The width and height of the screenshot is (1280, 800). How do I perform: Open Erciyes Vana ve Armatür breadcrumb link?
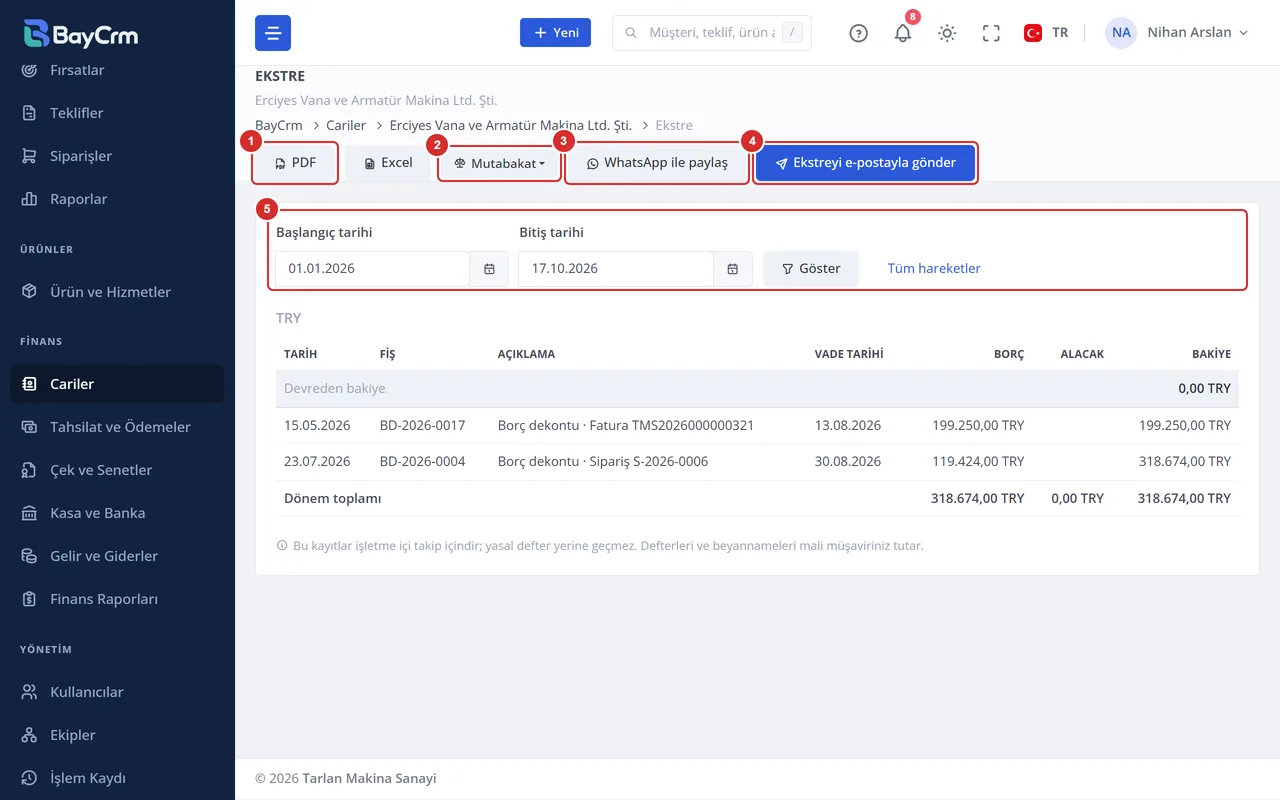pos(511,125)
